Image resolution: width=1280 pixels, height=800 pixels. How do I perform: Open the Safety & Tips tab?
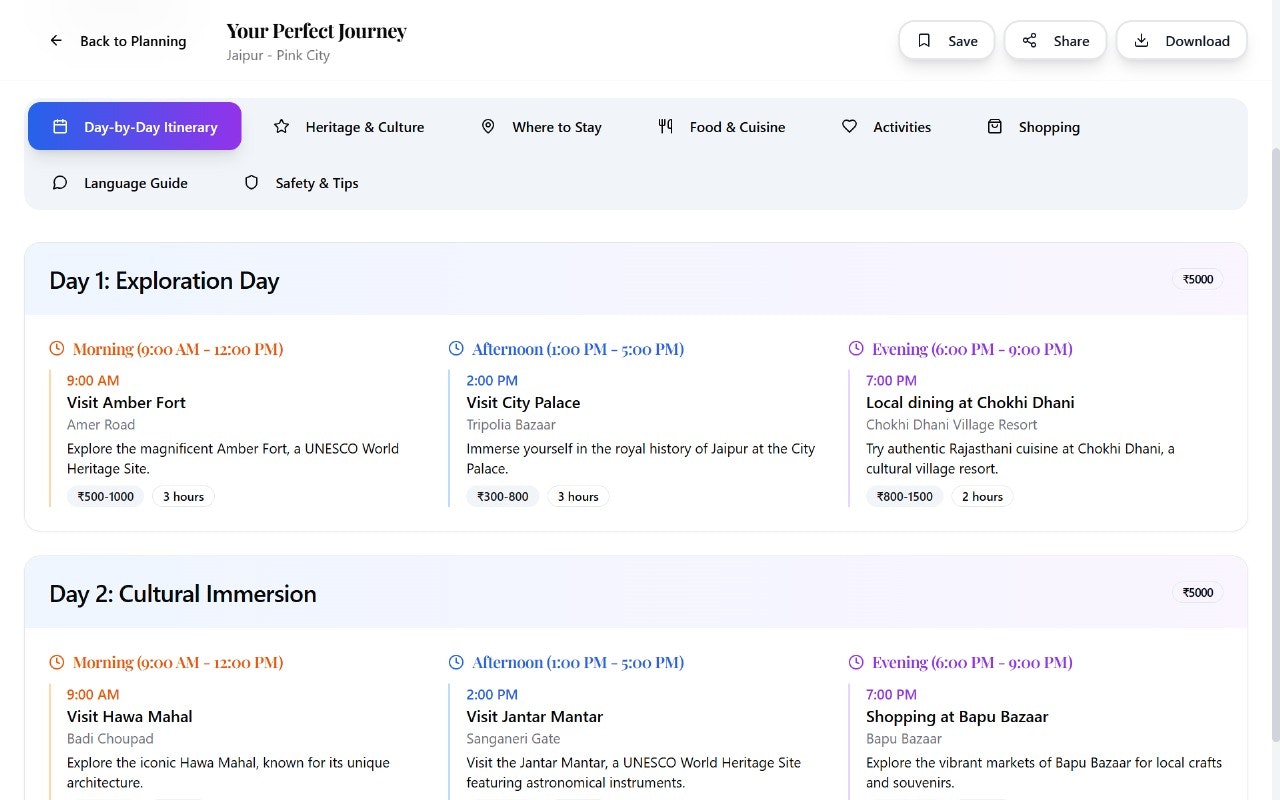[x=301, y=182]
